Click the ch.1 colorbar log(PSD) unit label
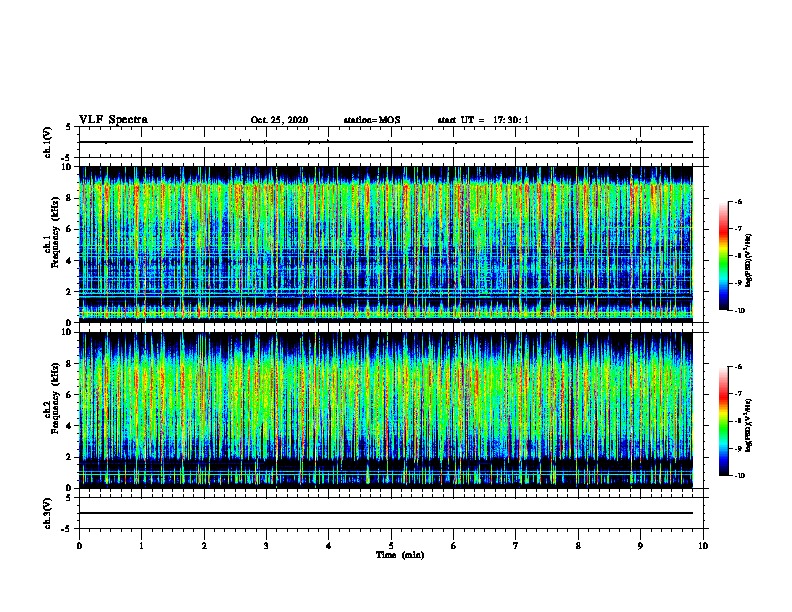The image size is (792, 612). click(749, 260)
